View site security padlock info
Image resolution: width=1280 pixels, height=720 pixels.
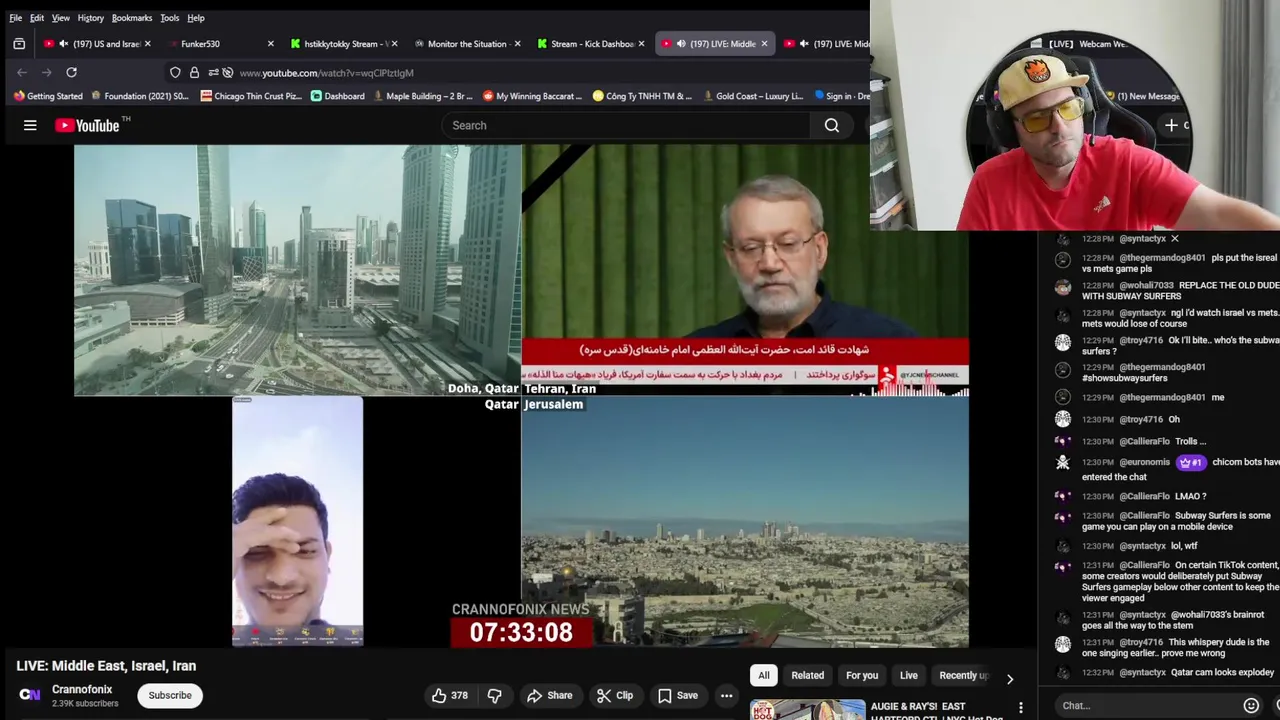(x=194, y=72)
